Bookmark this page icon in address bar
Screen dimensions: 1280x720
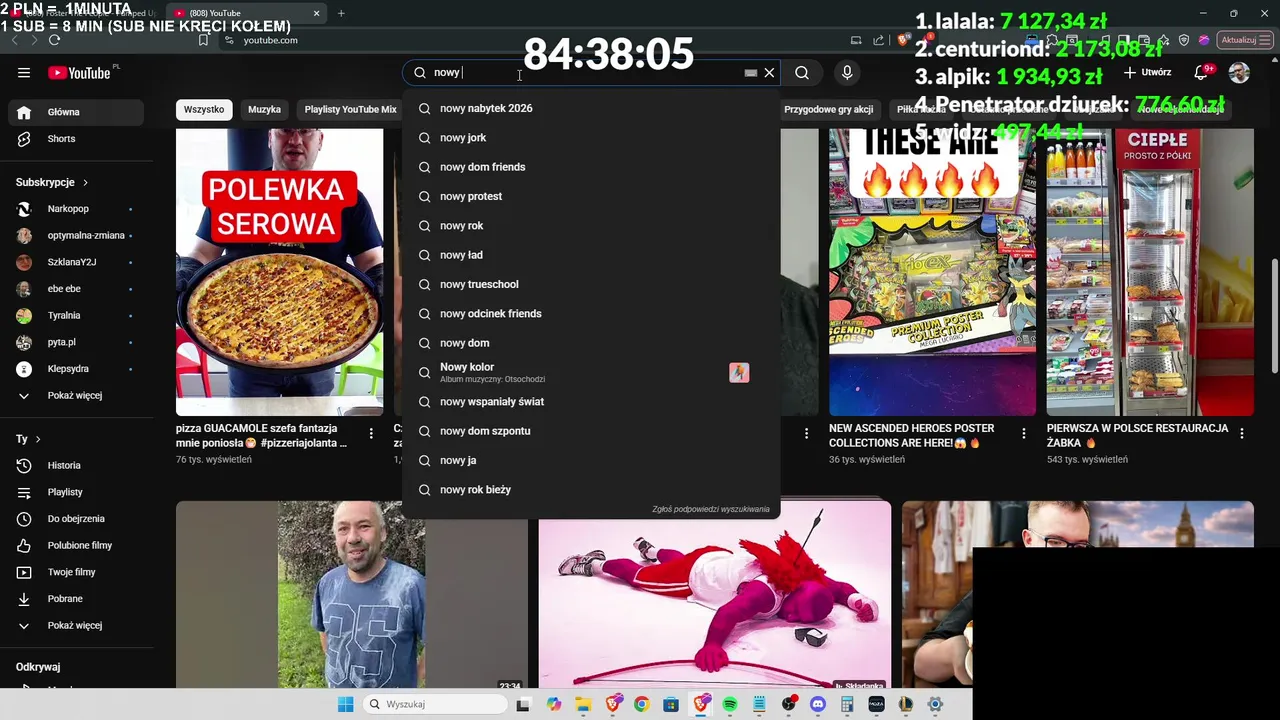203,40
